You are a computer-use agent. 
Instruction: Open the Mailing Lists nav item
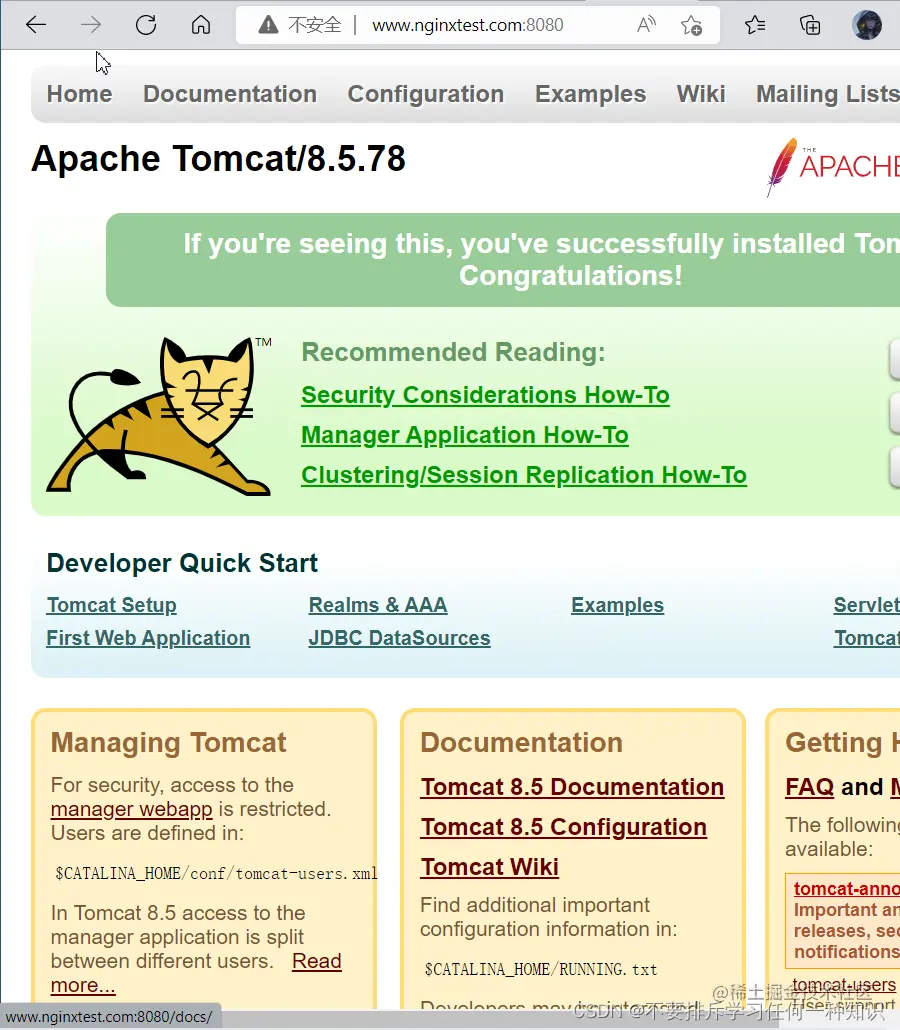(x=828, y=95)
